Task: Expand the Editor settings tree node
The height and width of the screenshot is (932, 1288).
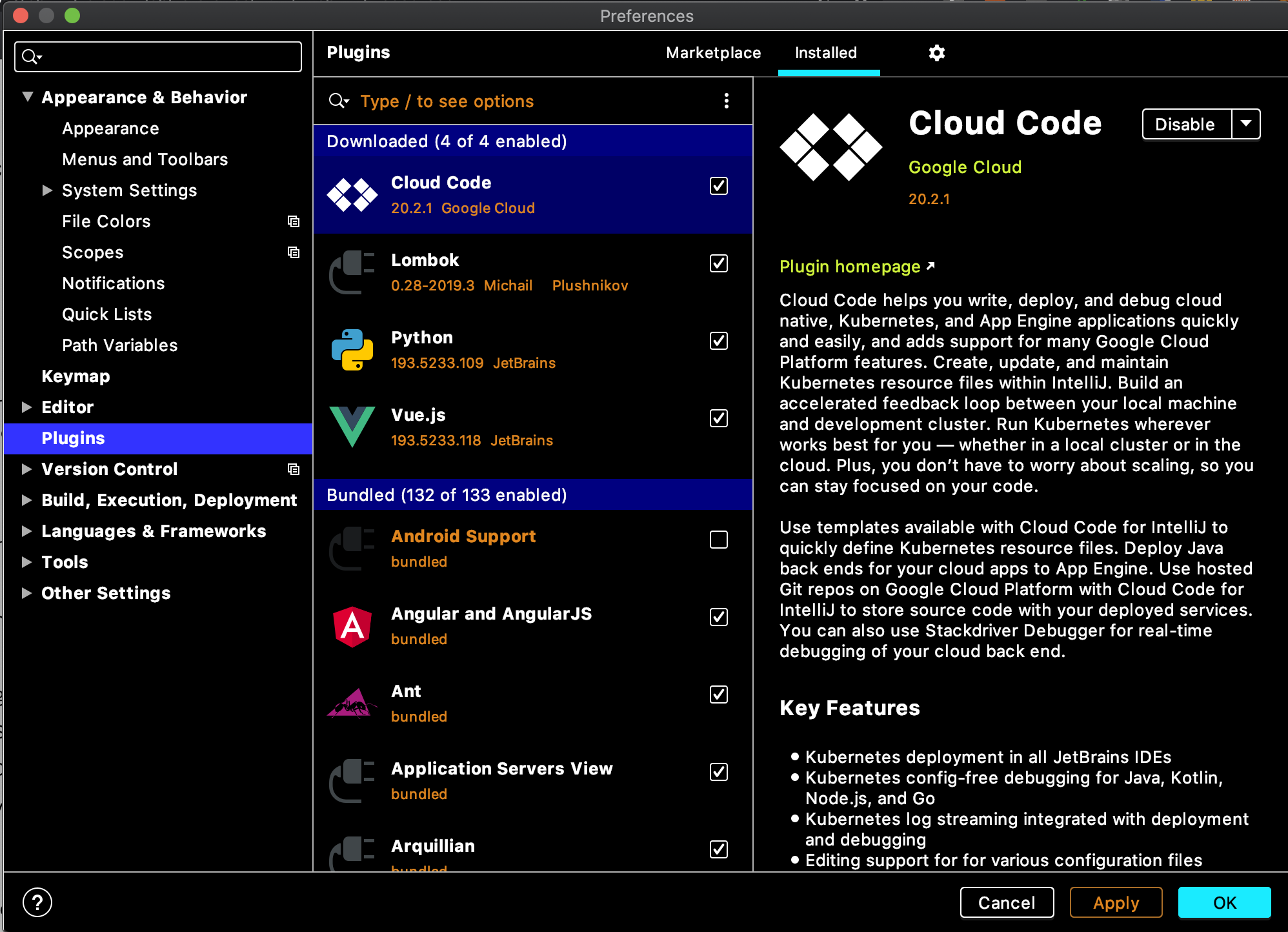Action: pyautogui.click(x=26, y=407)
